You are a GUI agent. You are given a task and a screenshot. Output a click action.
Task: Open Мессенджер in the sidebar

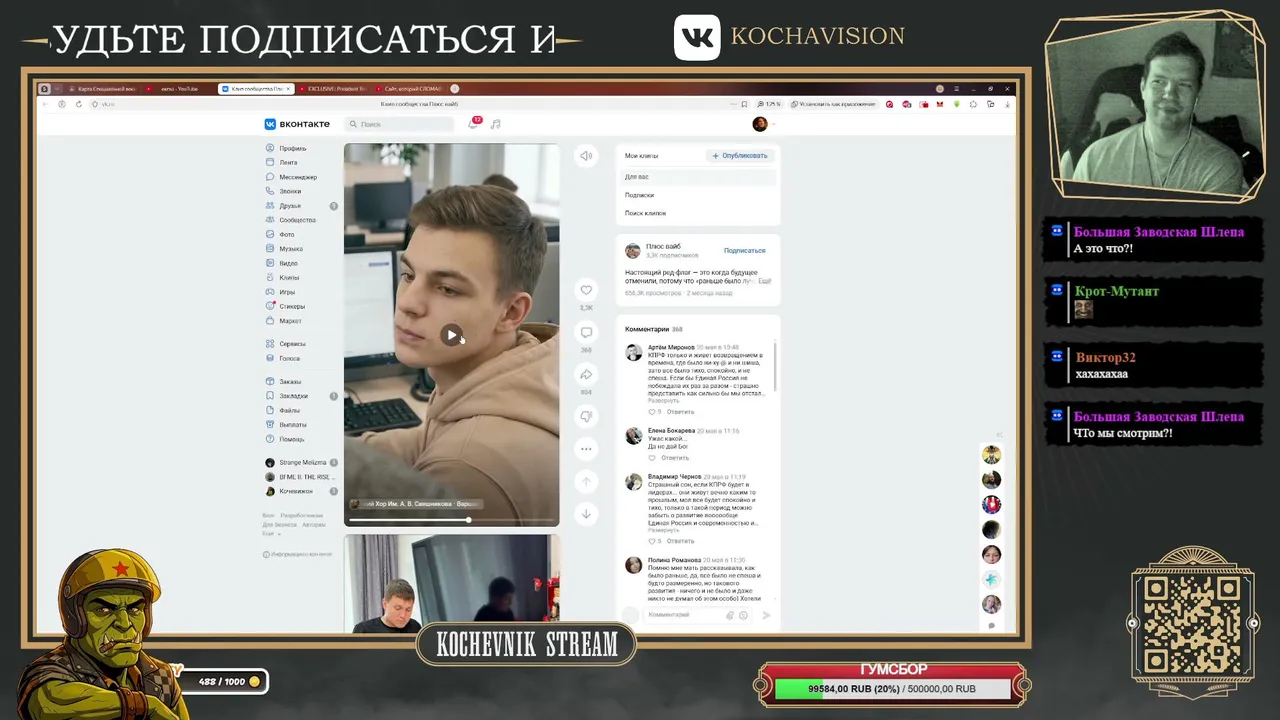click(297, 177)
